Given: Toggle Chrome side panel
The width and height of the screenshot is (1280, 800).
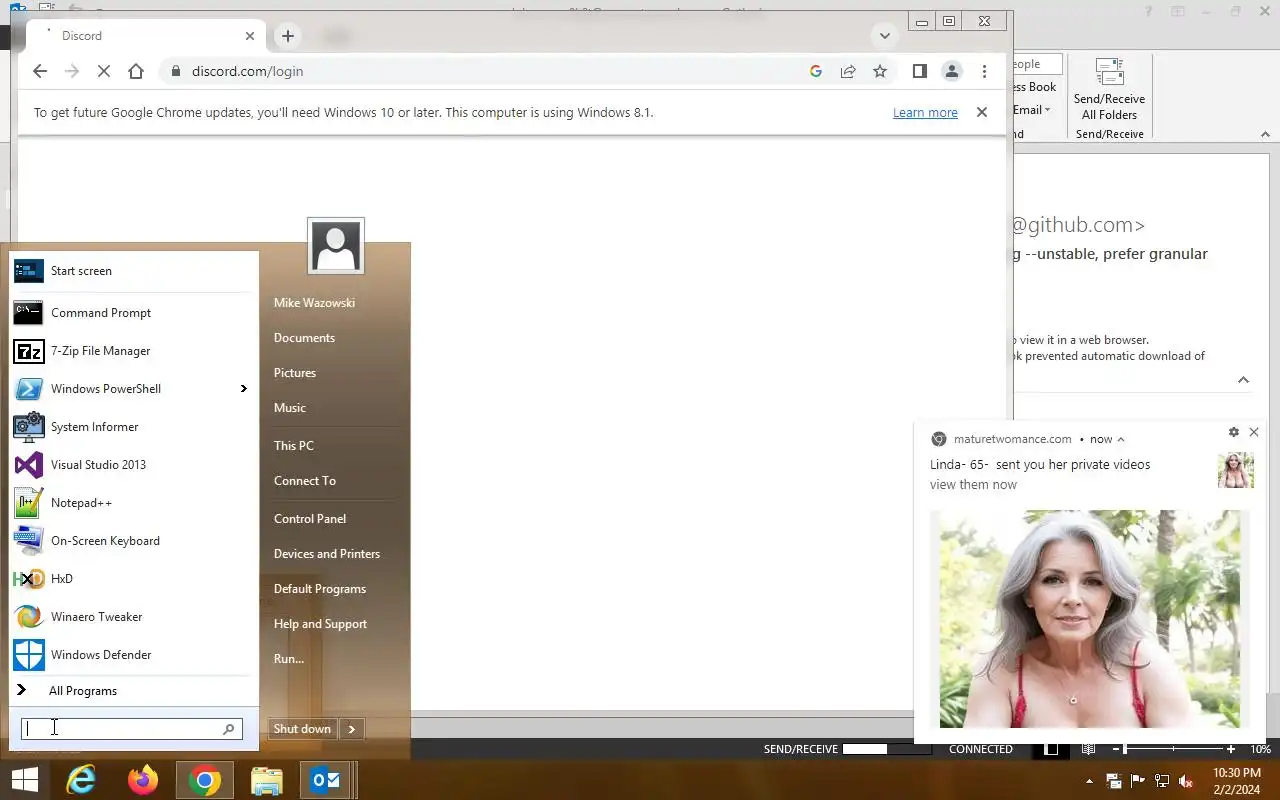Looking at the screenshot, I should click(920, 71).
